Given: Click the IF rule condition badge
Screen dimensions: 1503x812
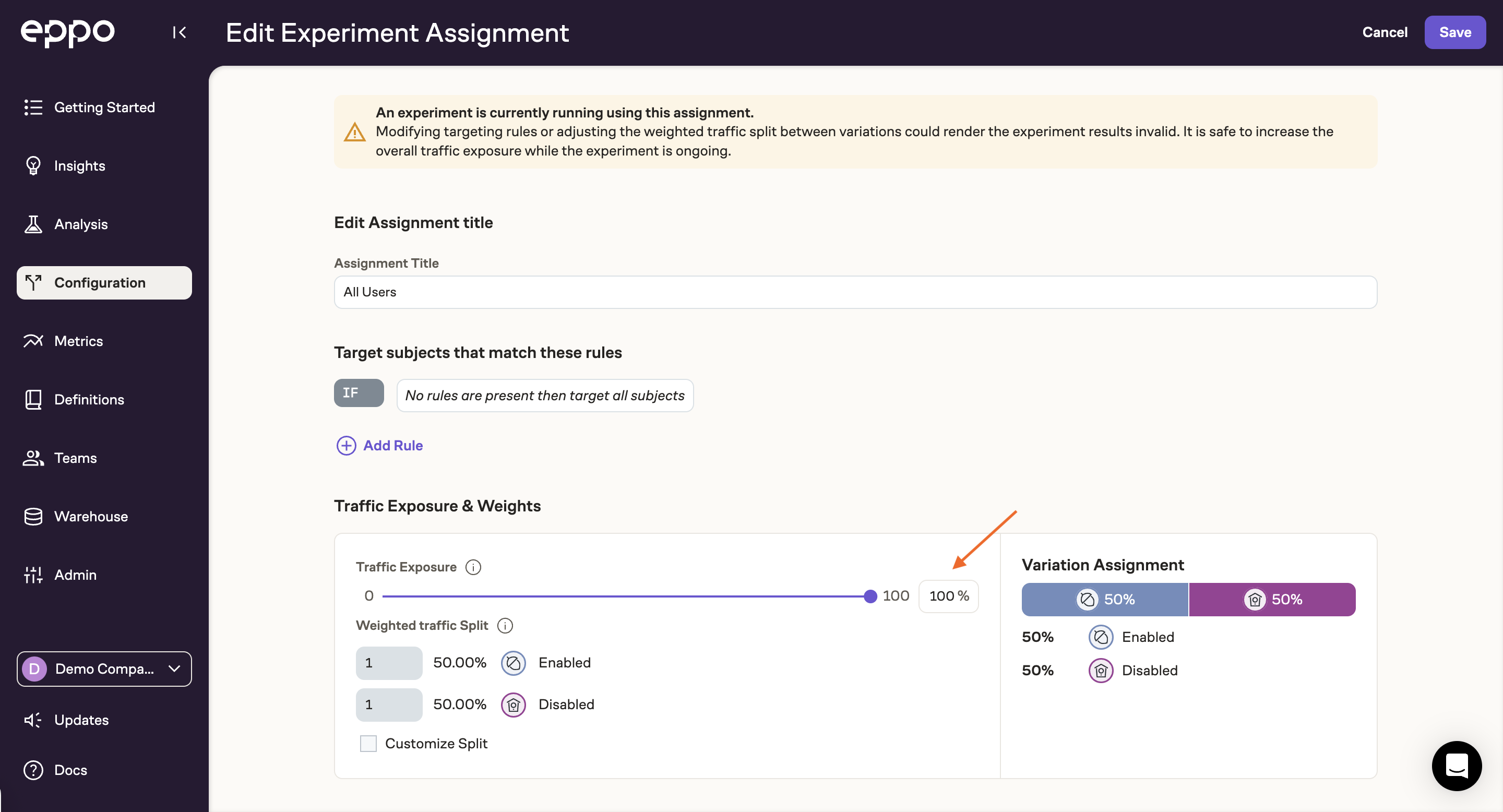Looking at the screenshot, I should pos(358,393).
